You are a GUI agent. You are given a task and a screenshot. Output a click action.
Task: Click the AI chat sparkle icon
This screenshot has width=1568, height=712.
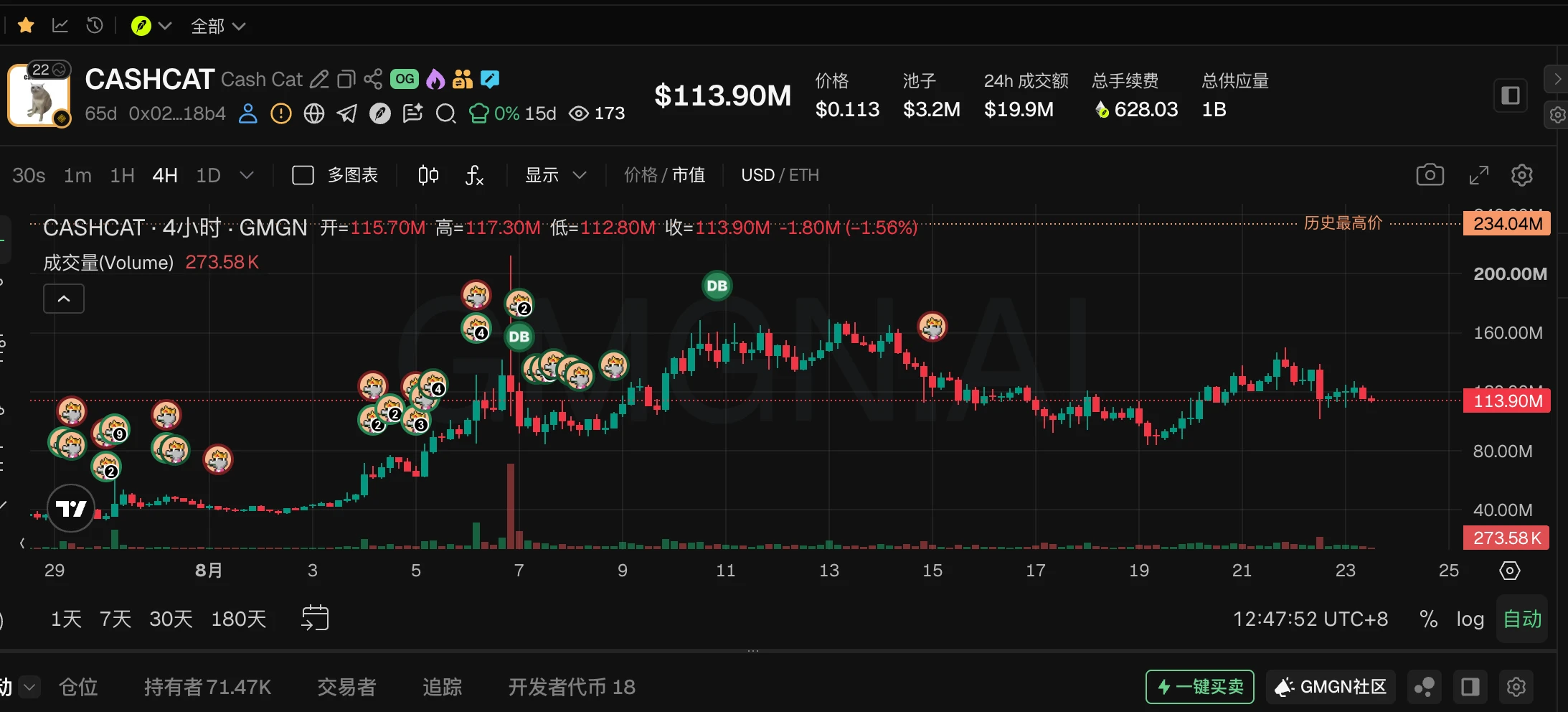pyautogui.click(x=413, y=113)
